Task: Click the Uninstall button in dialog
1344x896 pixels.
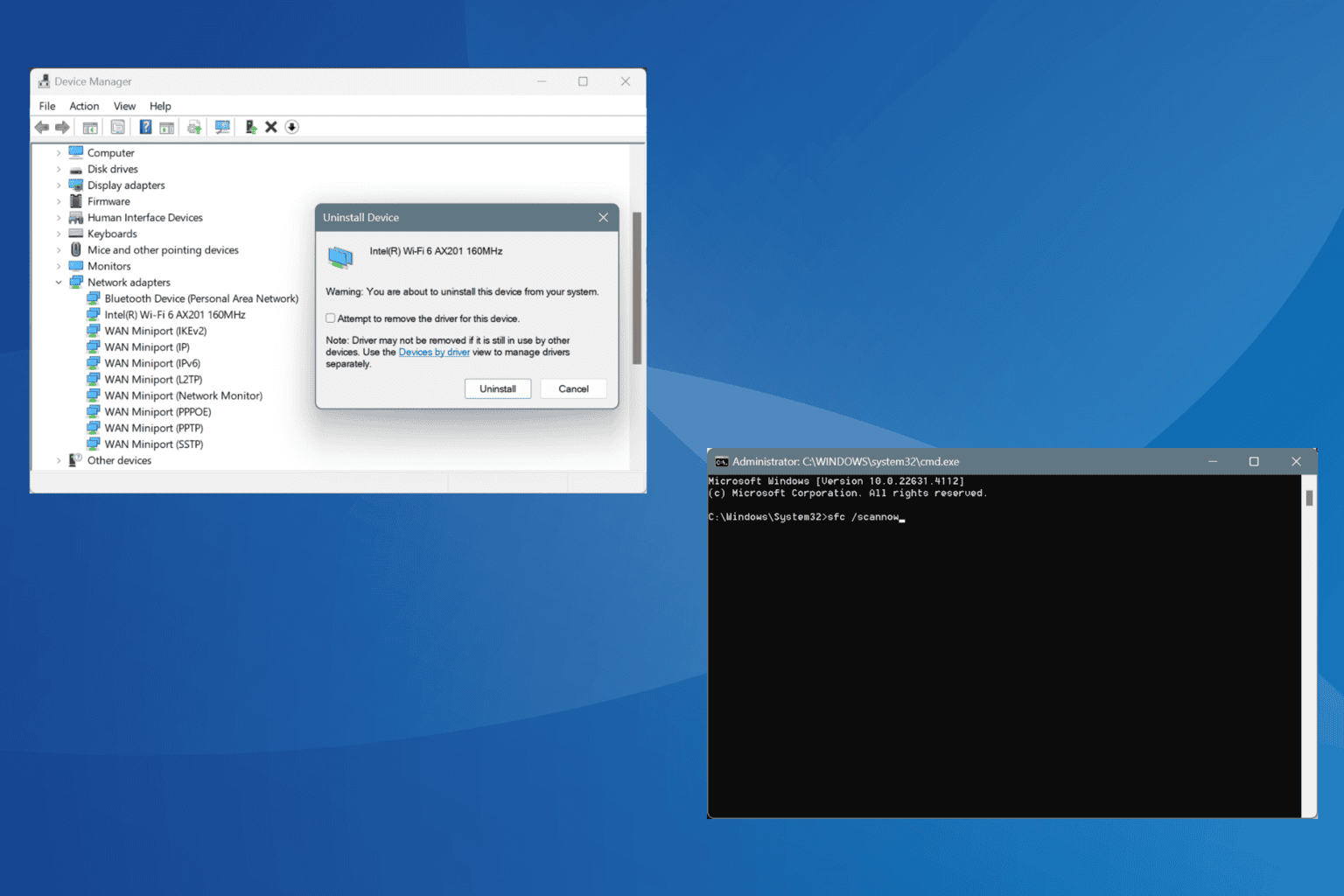Action: click(498, 388)
